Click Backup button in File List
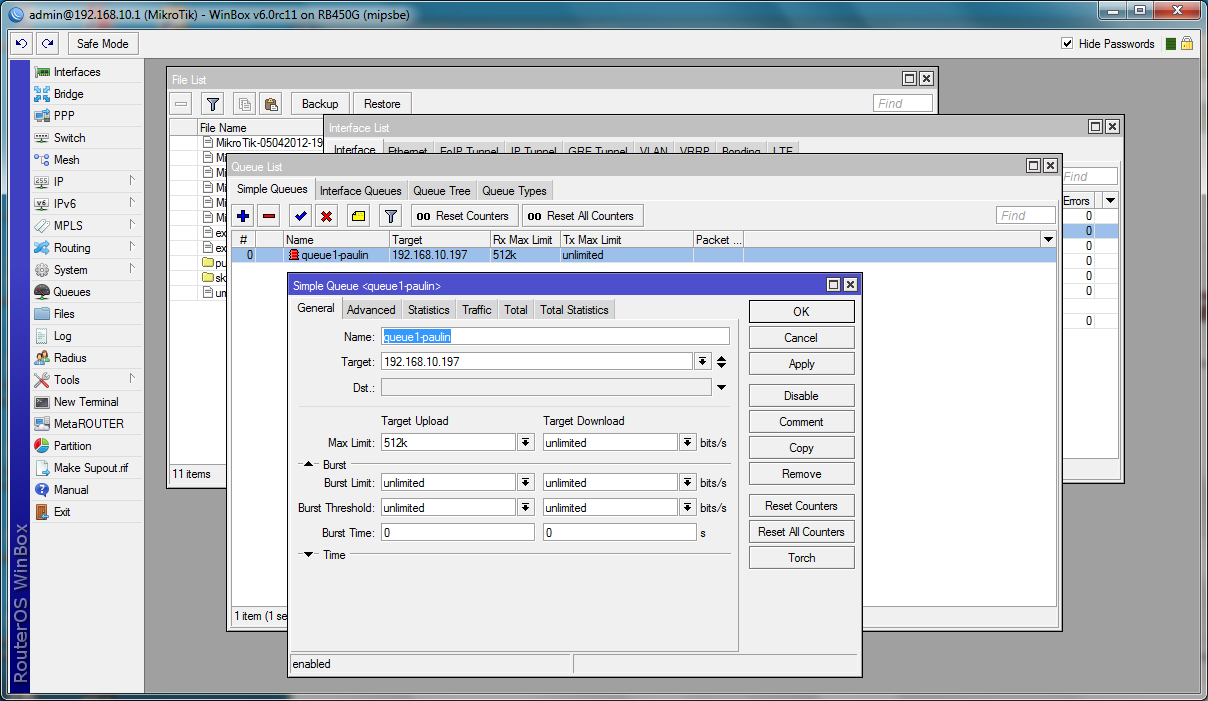 click(x=320, y=103)
